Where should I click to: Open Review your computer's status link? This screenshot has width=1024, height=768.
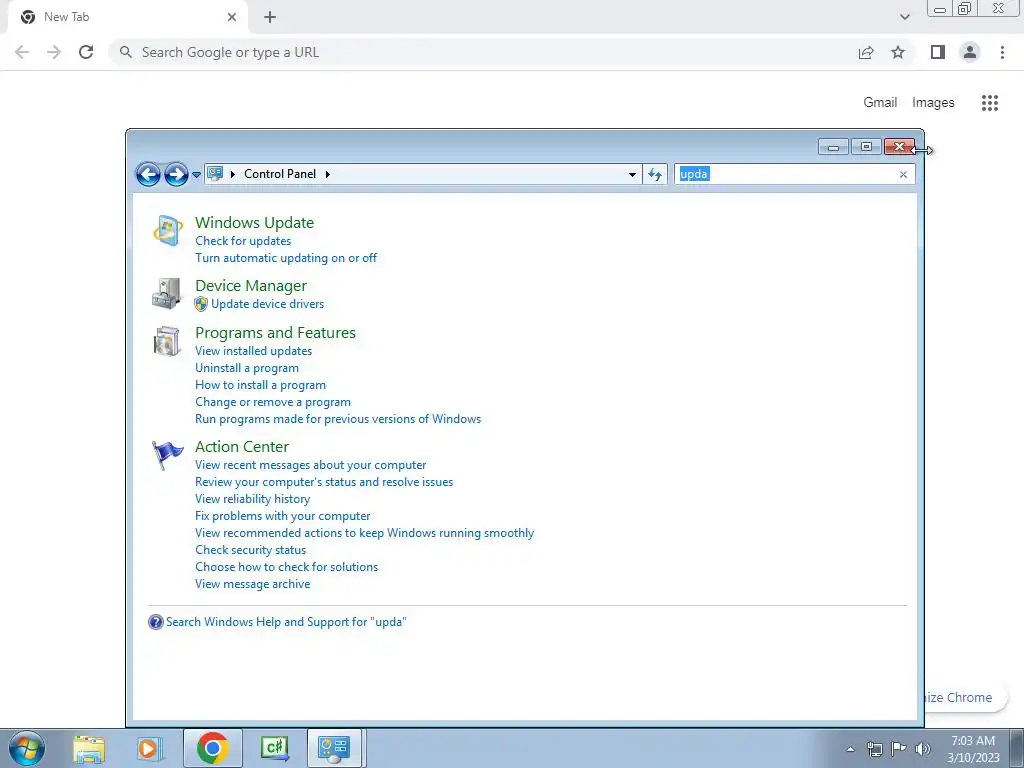(x=324, y=482)
